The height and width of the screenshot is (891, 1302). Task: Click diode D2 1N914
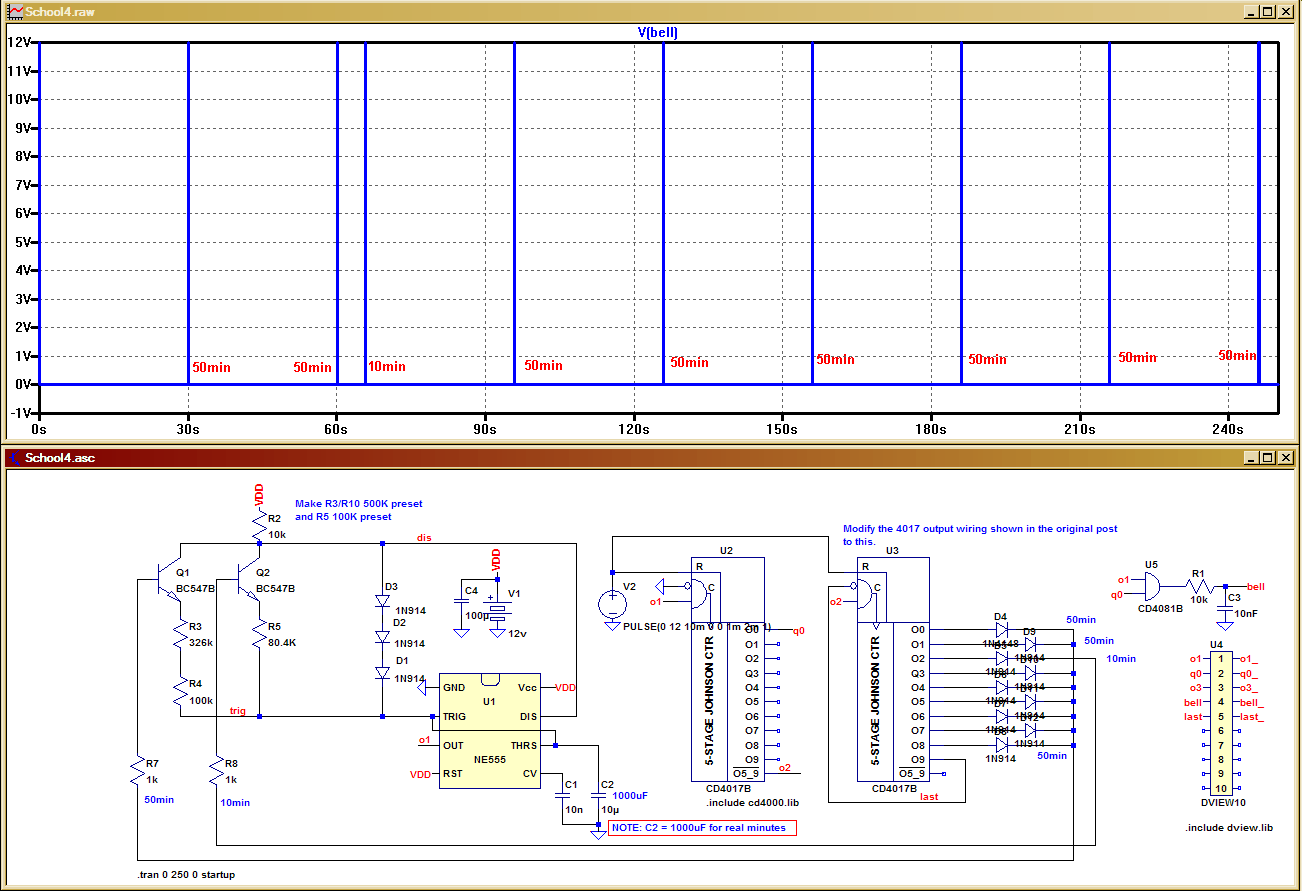(x=382, y=636)
